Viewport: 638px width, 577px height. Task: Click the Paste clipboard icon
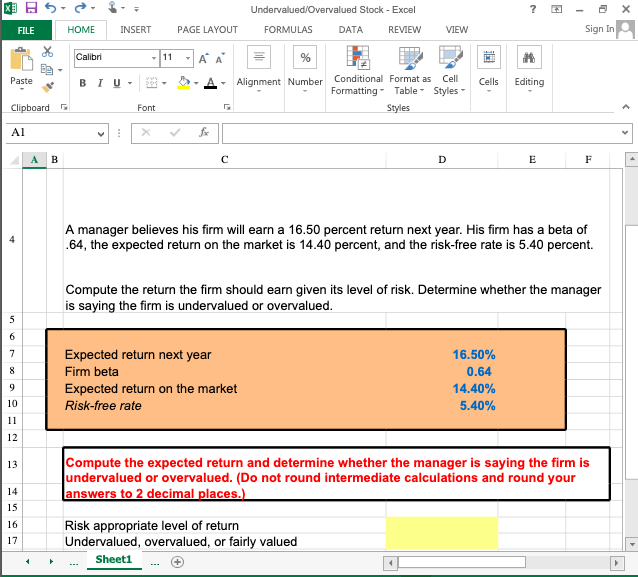pyautogui.click(x=21, y=59)
